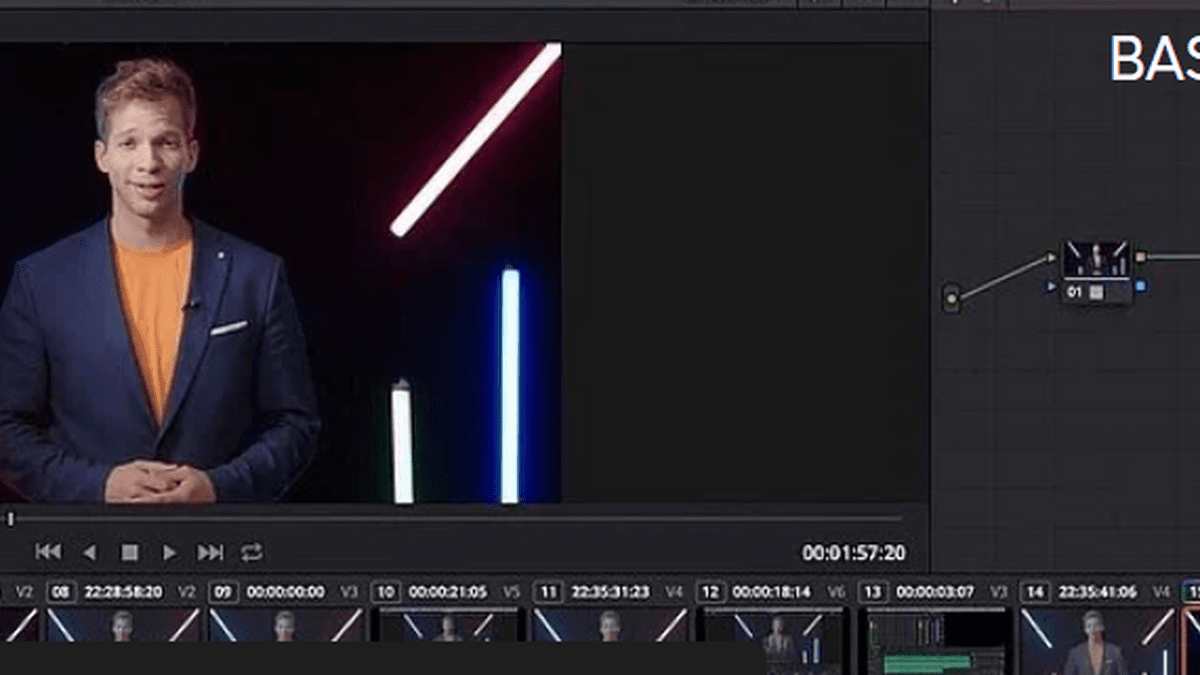
Task: Select clip 10 thumbnail
Action: click(448, 625)
